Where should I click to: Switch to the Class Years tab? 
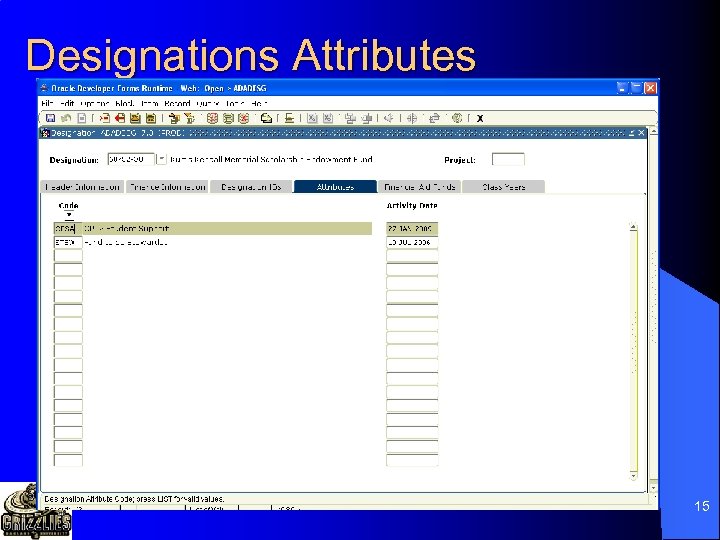coord(503,187)
